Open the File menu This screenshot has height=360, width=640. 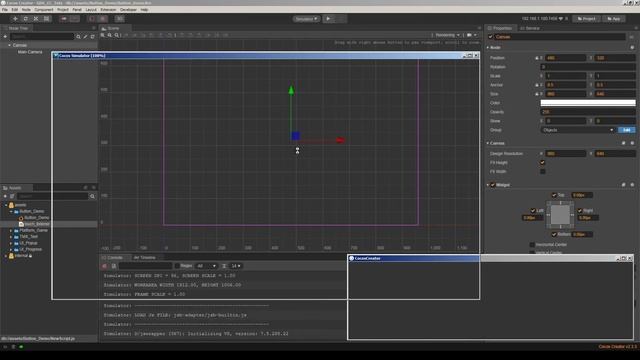(5, 9)
